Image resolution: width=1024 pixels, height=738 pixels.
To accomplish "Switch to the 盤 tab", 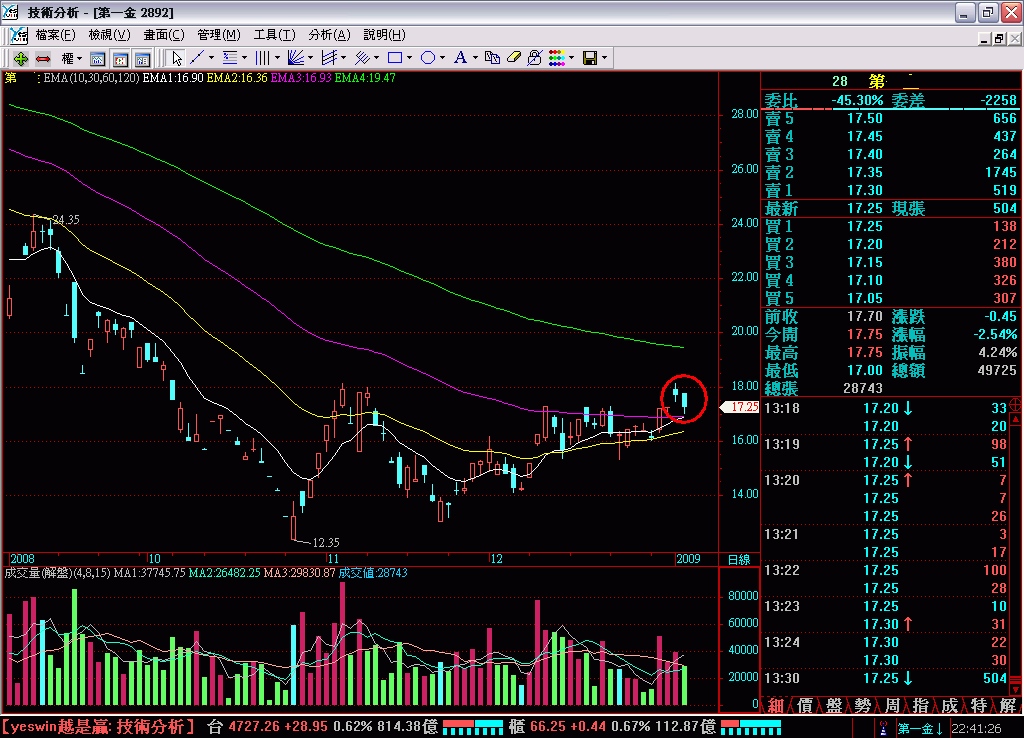I will tap(834, 705).
